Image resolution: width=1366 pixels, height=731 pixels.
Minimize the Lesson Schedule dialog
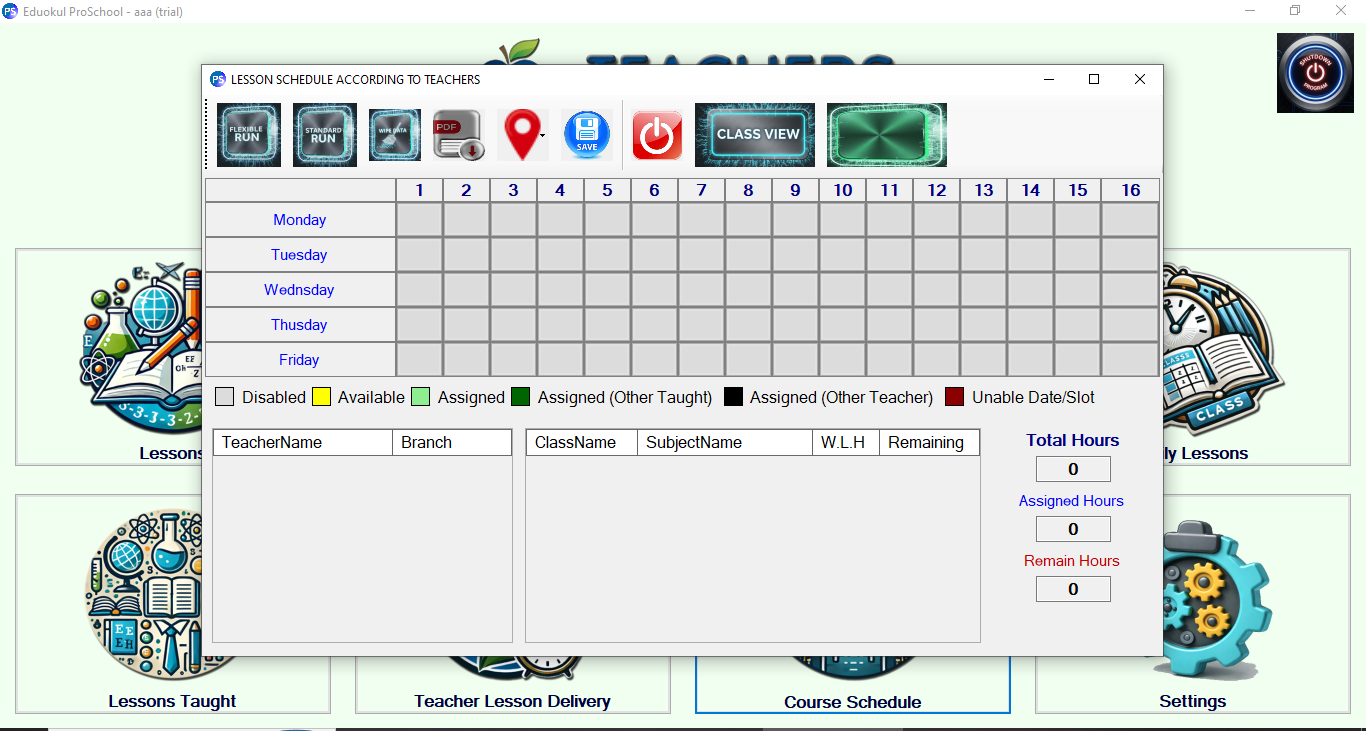tap(1049, 79)
